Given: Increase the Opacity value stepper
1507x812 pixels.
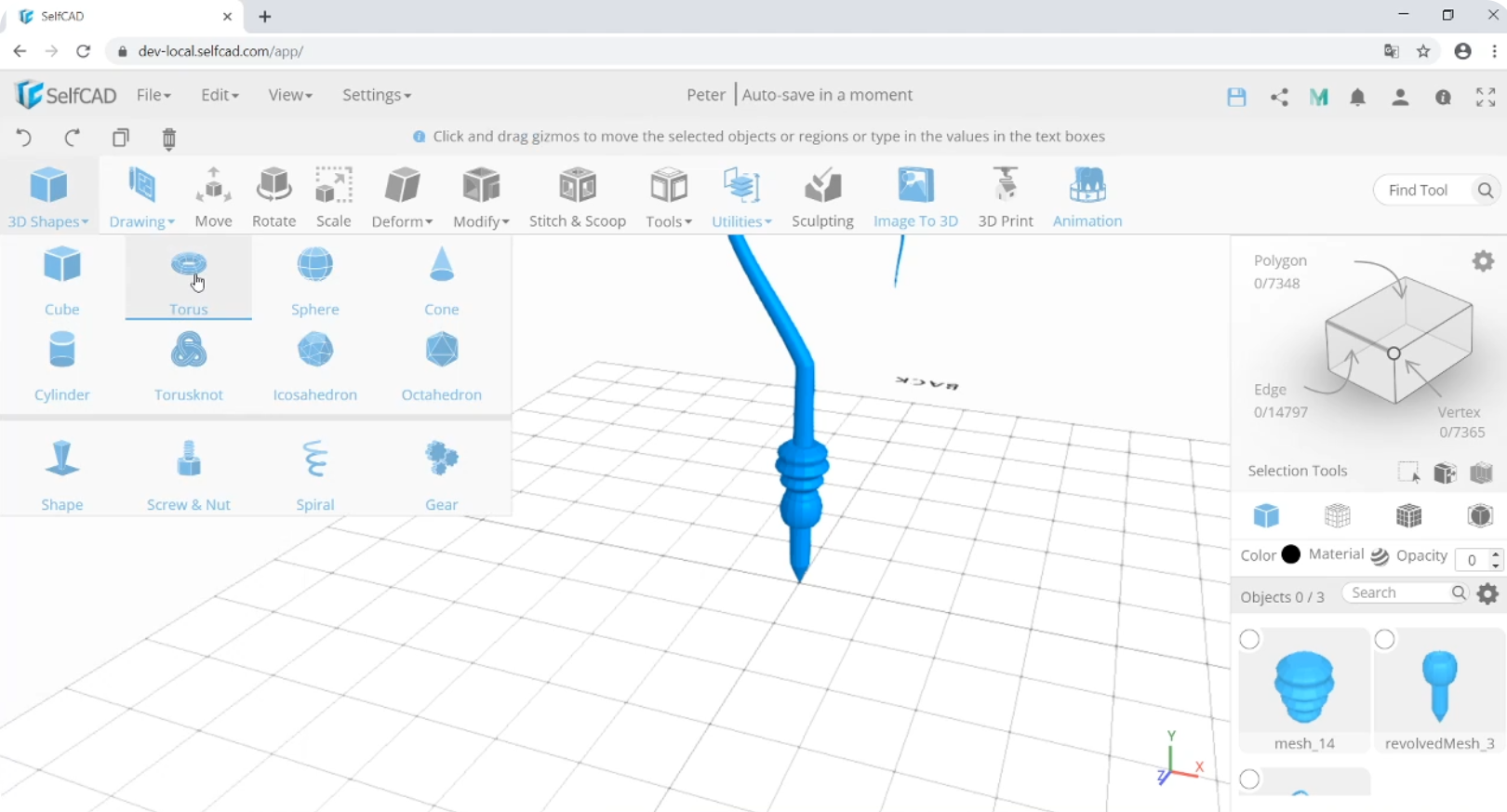Looking at the screenshot, I should pyautogui.click(x=1496, y=554).
